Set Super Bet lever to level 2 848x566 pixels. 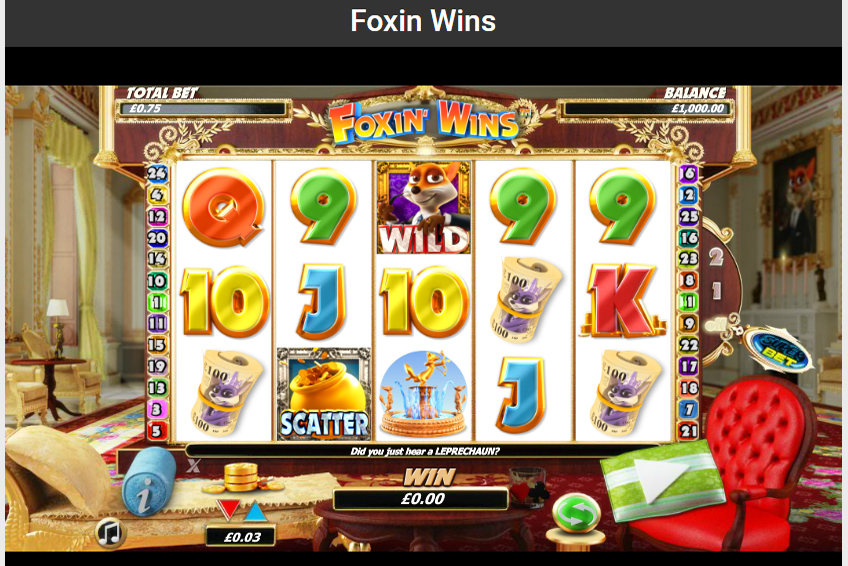tap(716, 256)
